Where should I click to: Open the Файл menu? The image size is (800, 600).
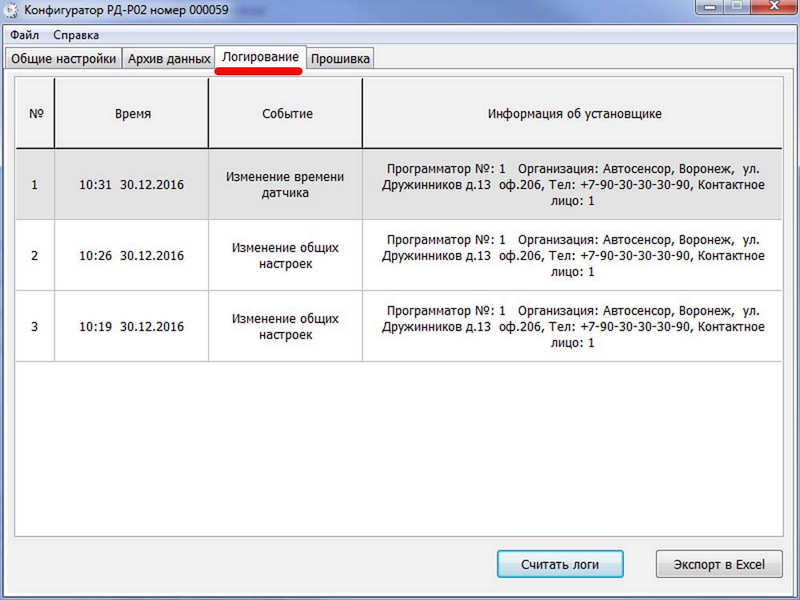click(24, 35)
